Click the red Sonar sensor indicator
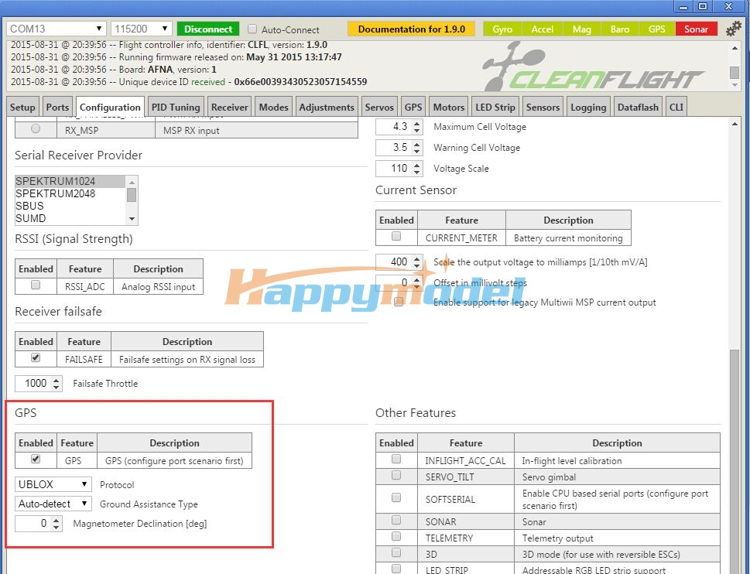 (x=696, y=29)
